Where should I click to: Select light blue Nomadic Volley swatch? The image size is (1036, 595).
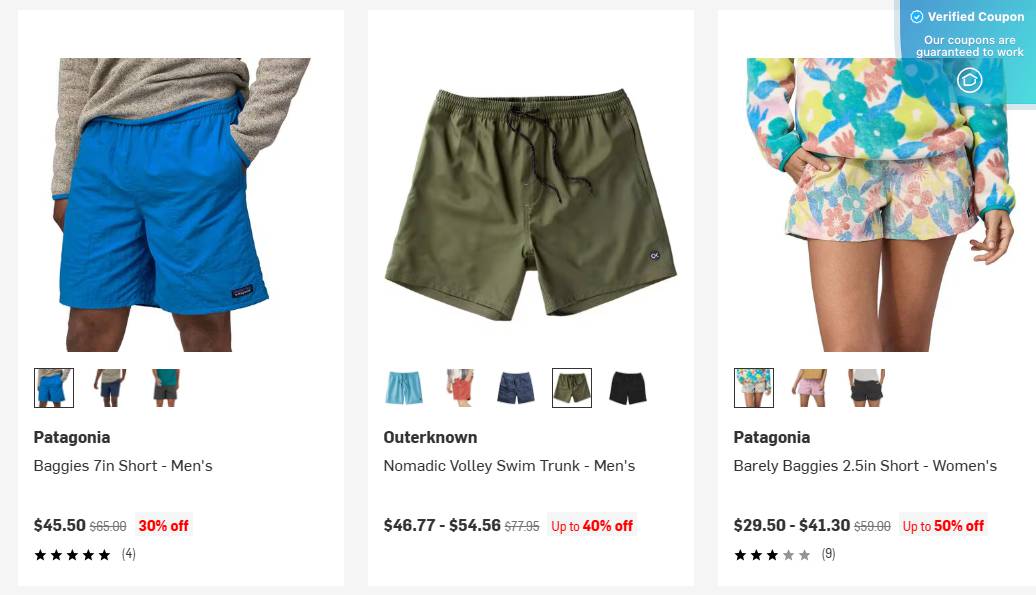404,388
